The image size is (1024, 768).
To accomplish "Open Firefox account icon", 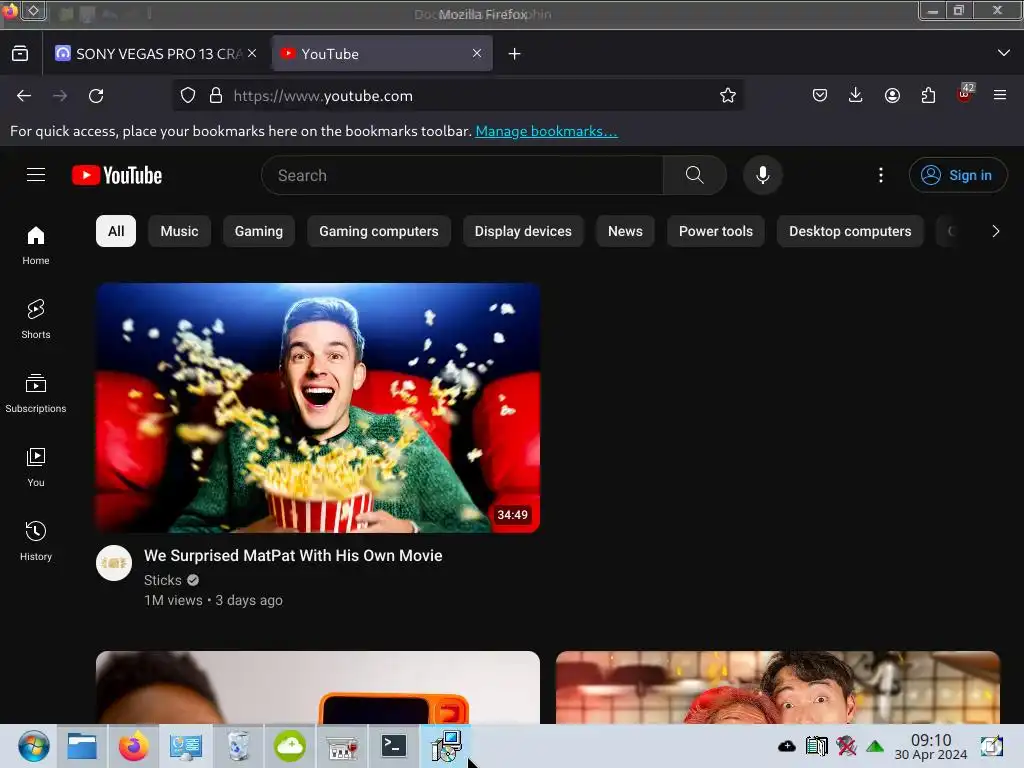I will point(892,96).
